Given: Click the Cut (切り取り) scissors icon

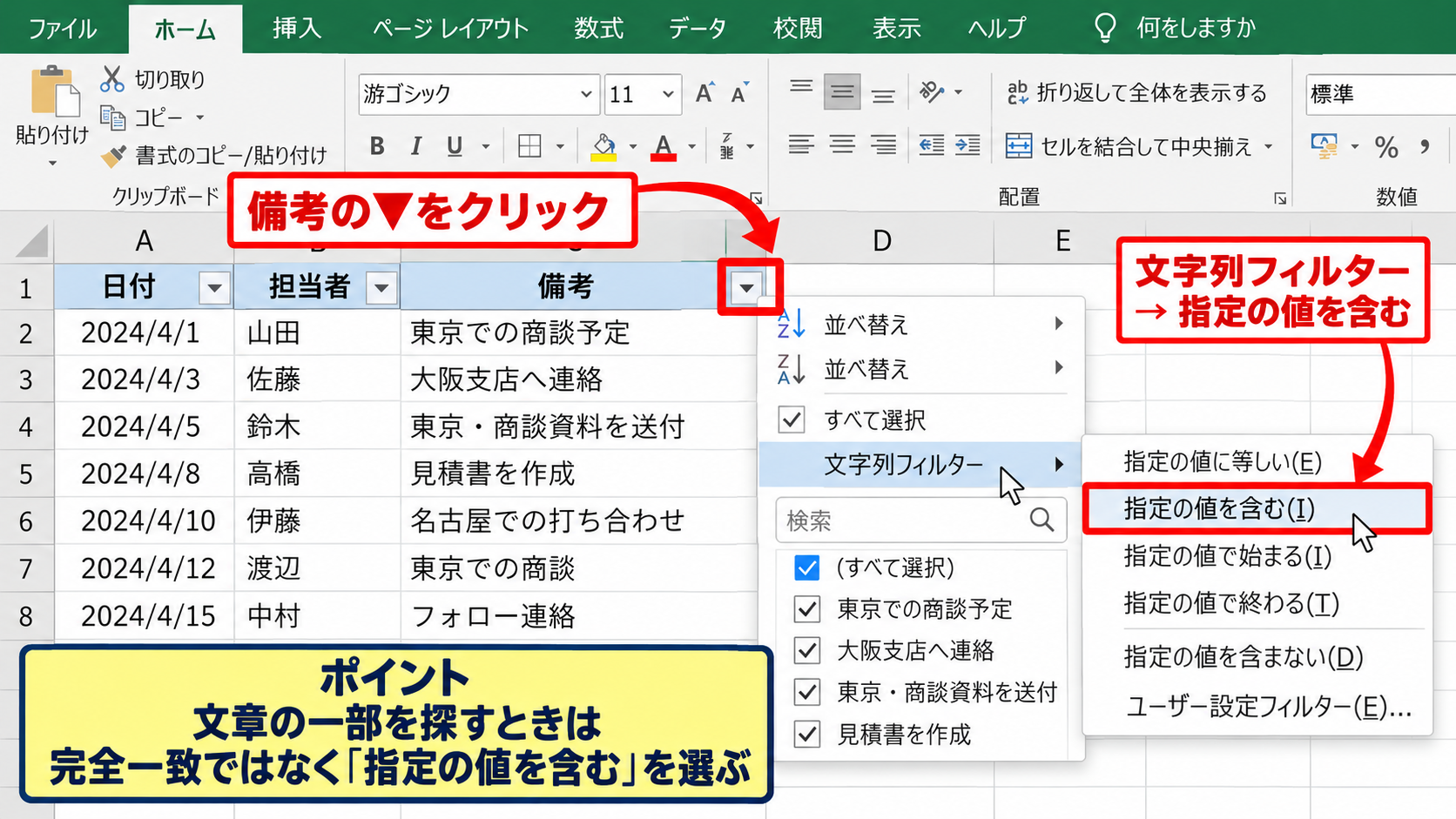Looking at the screenshot, I should (112, 79).
